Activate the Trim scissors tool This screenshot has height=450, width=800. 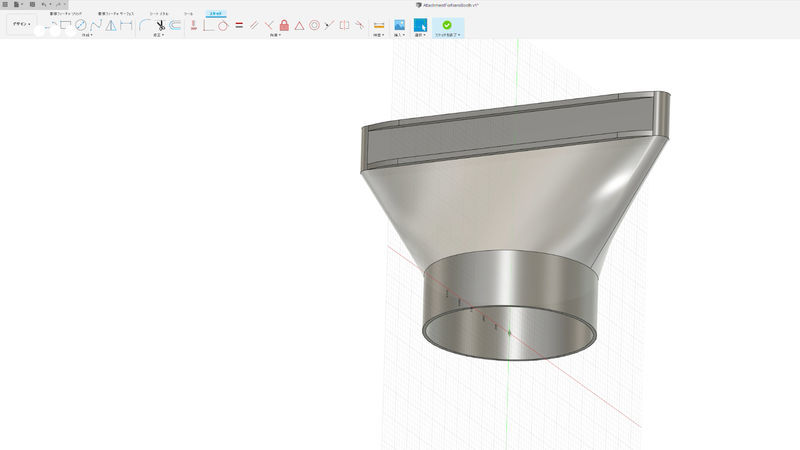point(159,25)
